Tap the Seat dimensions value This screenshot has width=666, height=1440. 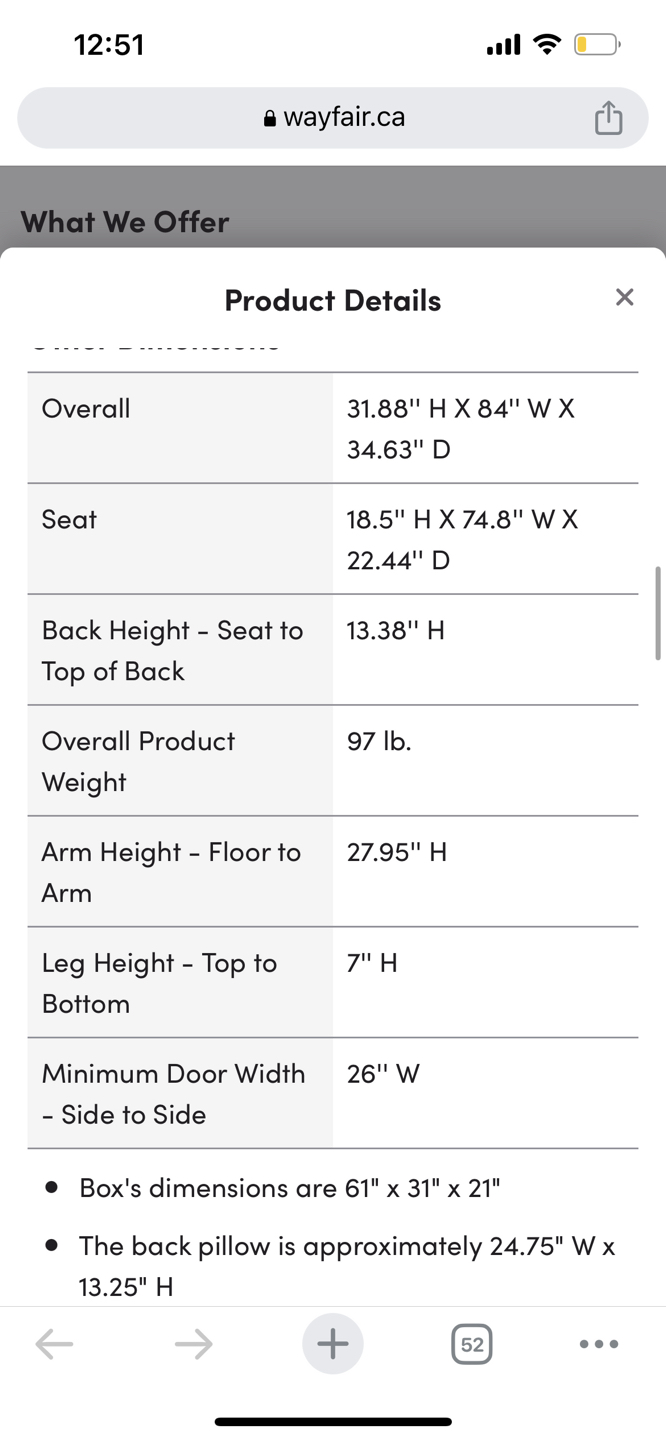(x=462, y=539)
